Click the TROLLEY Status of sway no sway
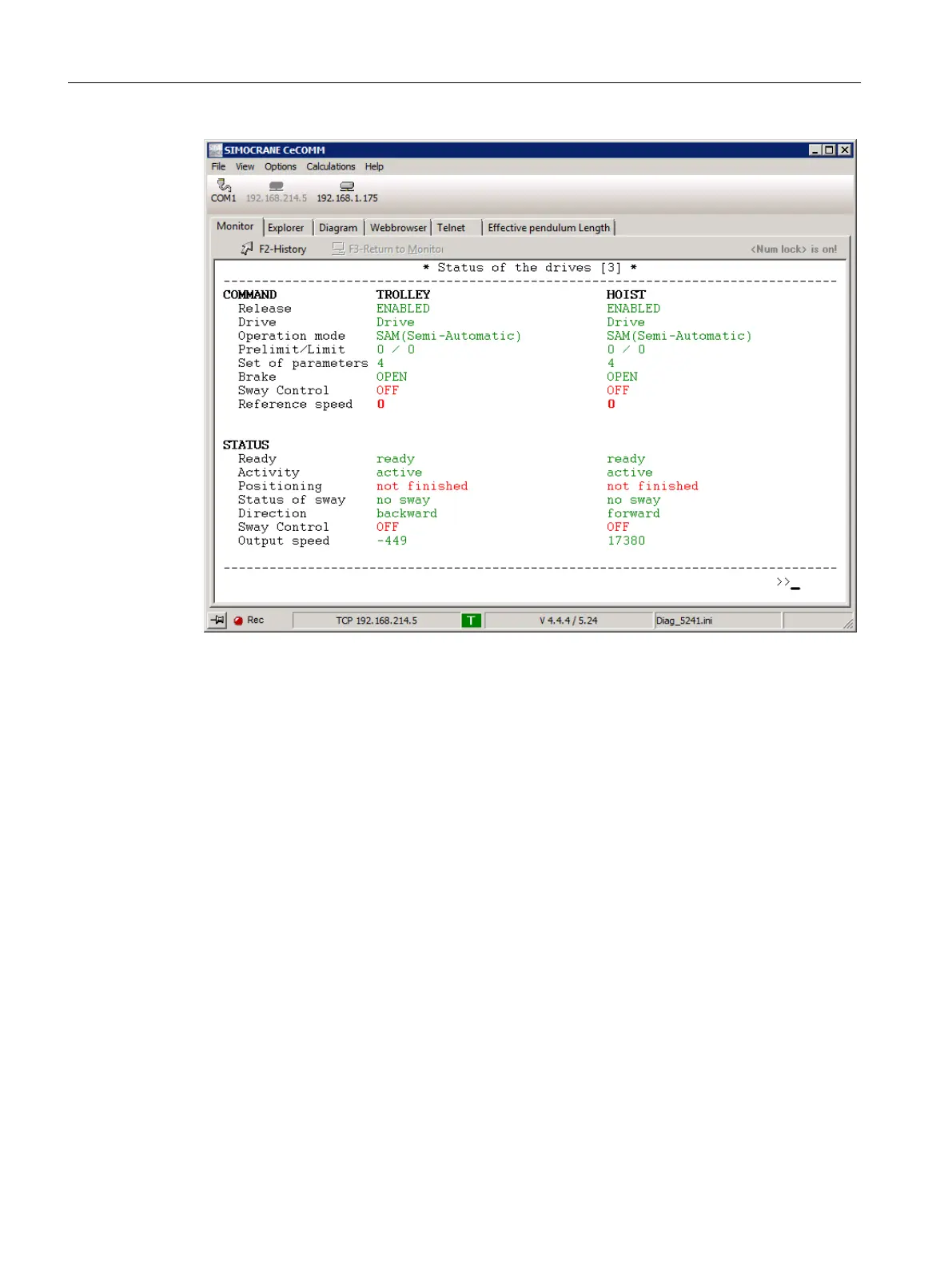 point(404,500)
